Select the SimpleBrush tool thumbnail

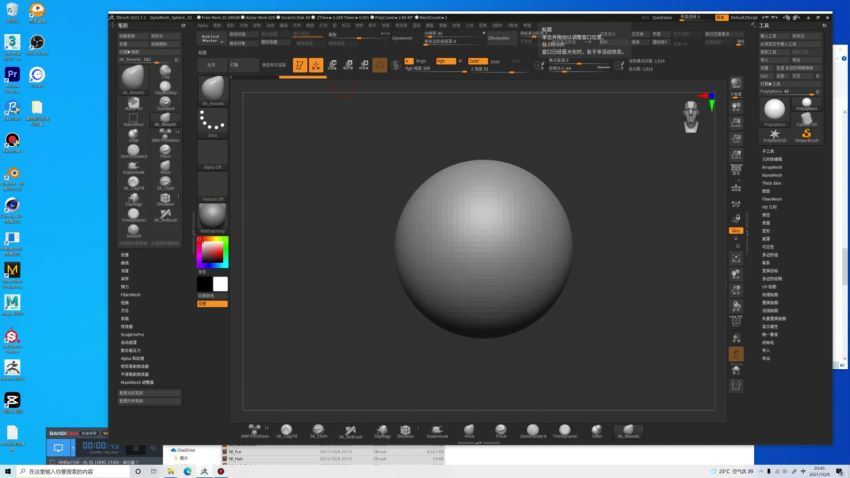[x=807, y=135]
